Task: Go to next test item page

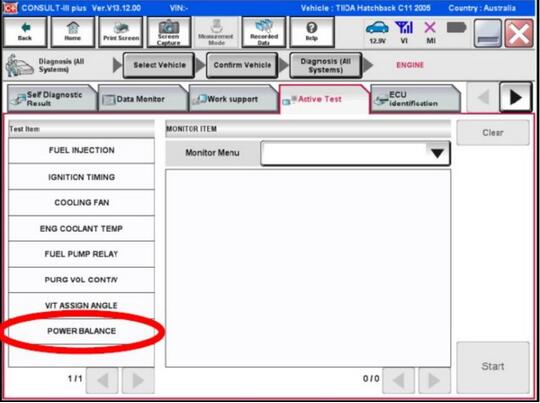Action: click(x=138, y=380)
